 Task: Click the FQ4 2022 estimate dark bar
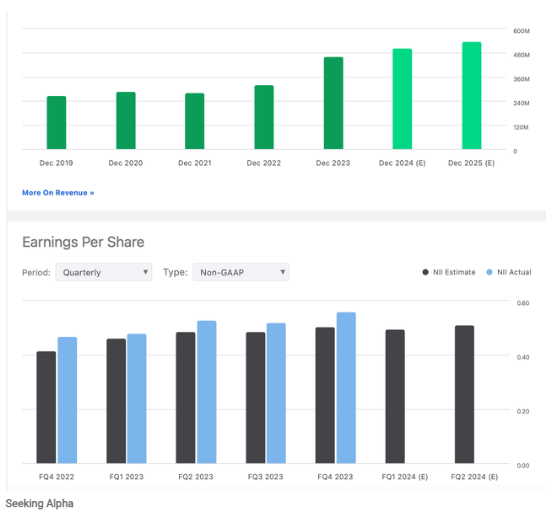click(46, 407)
